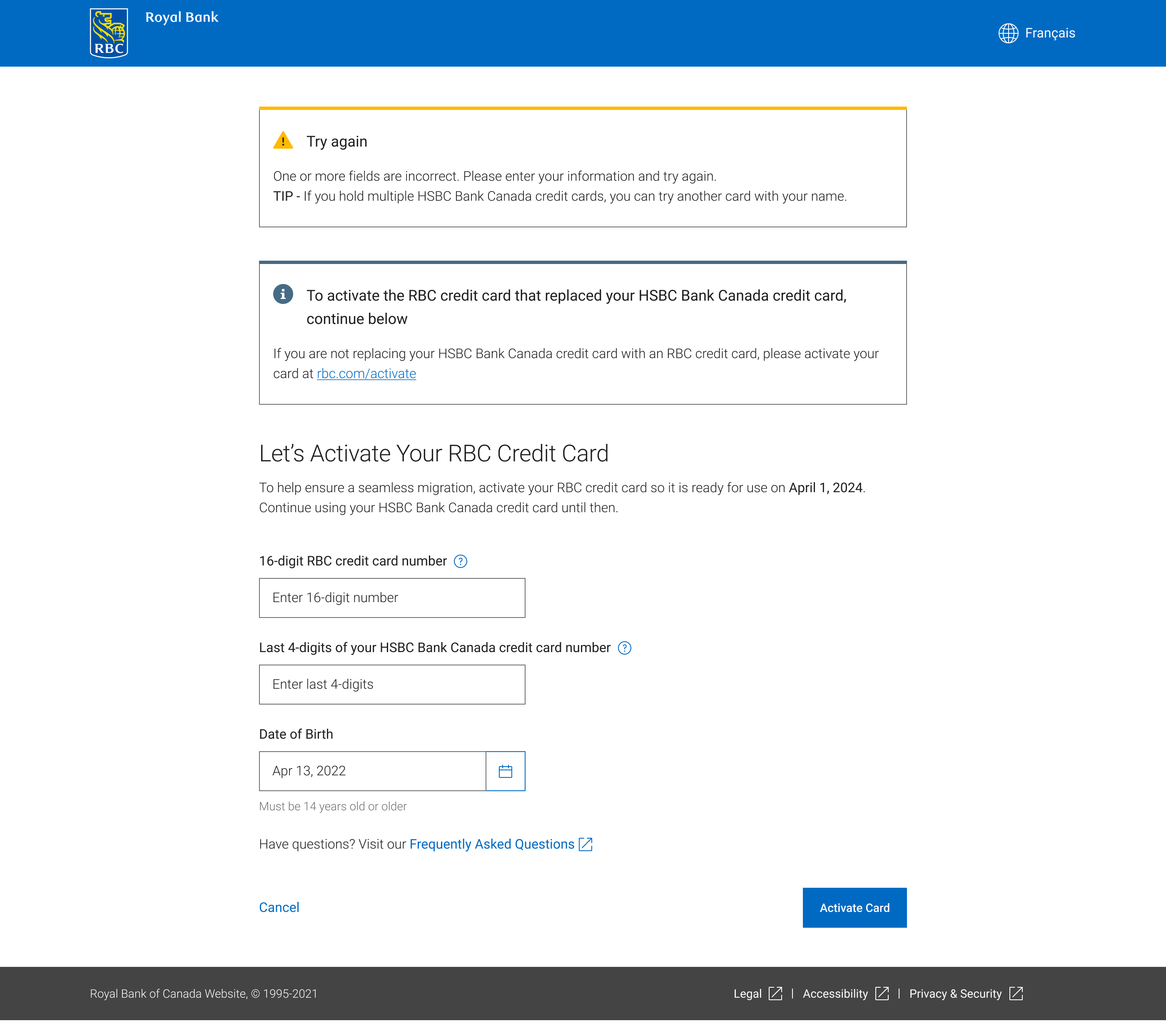Click the globe language icon
Image resolution: width=1166 pixels, height=1036 pixels.
coord(1008,33)
